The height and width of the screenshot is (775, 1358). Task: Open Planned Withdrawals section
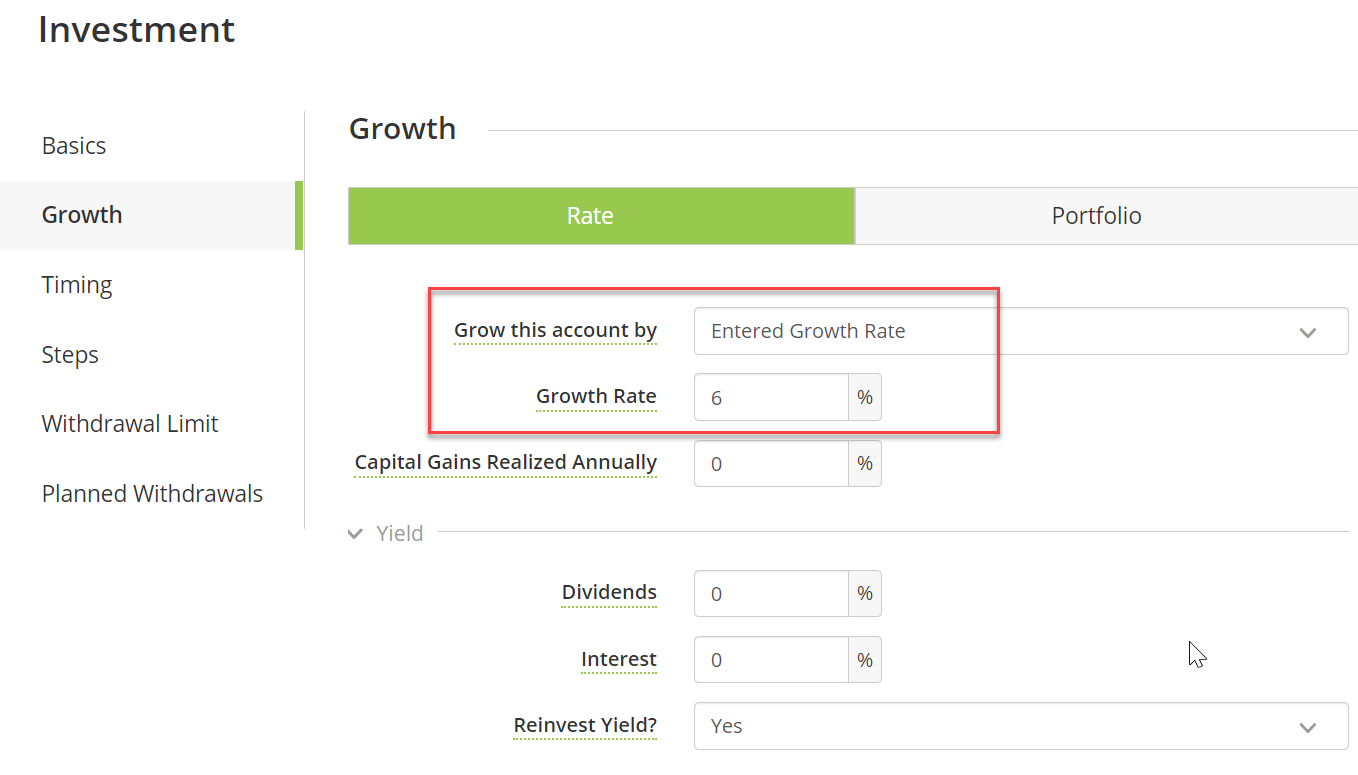point(152,494)
